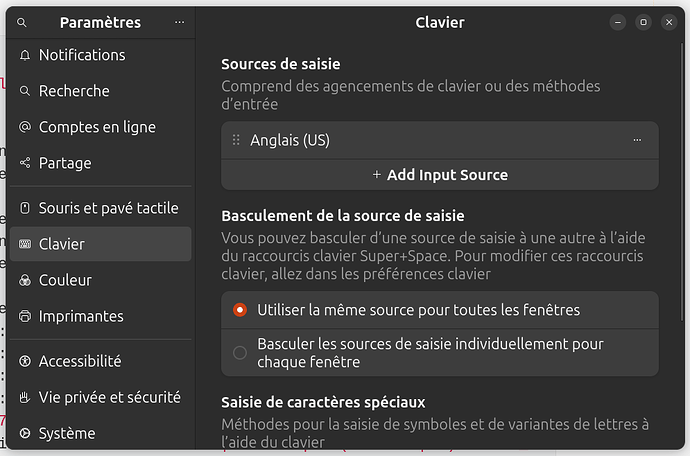Viewport: 690px width, 456px height.
Task: Click the Notifications bell icon
Action: tap(25, 55)
